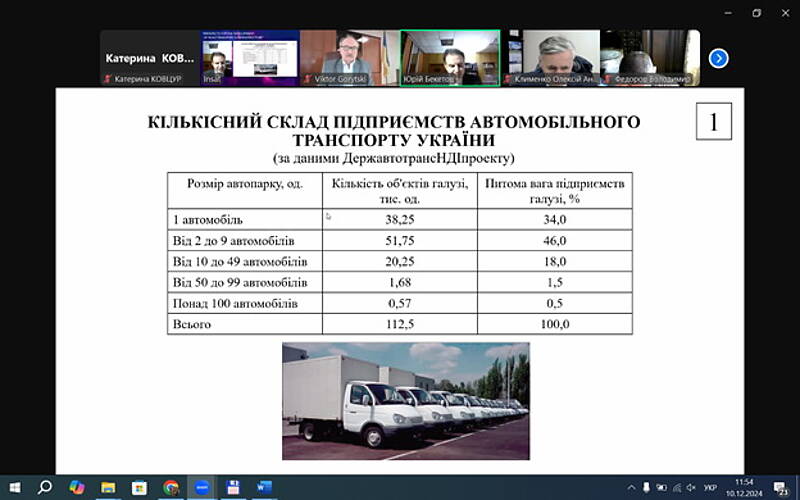Click percentage cell 100,0
The height and width of the screenshot is (500, 800).
(x=555, y=324)
